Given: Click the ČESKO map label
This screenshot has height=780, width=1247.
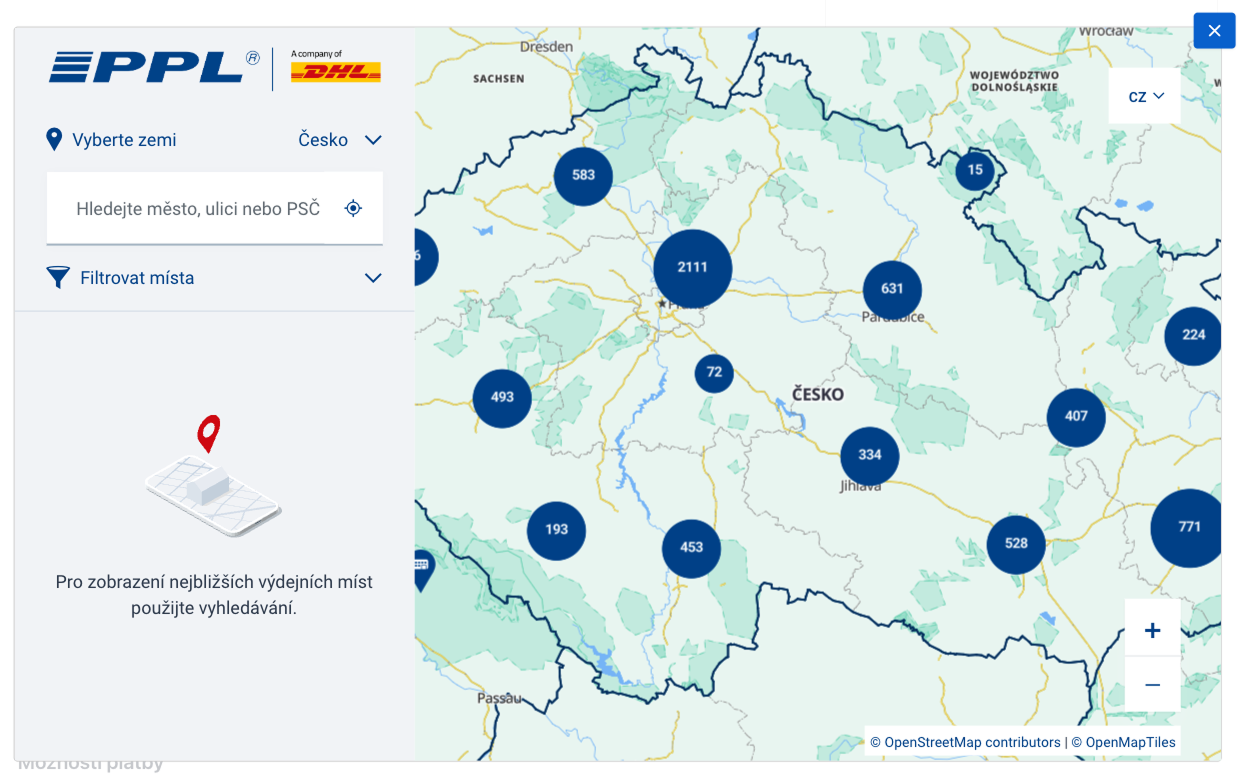Looking at the screenshot, I should [x=818, y=394].
